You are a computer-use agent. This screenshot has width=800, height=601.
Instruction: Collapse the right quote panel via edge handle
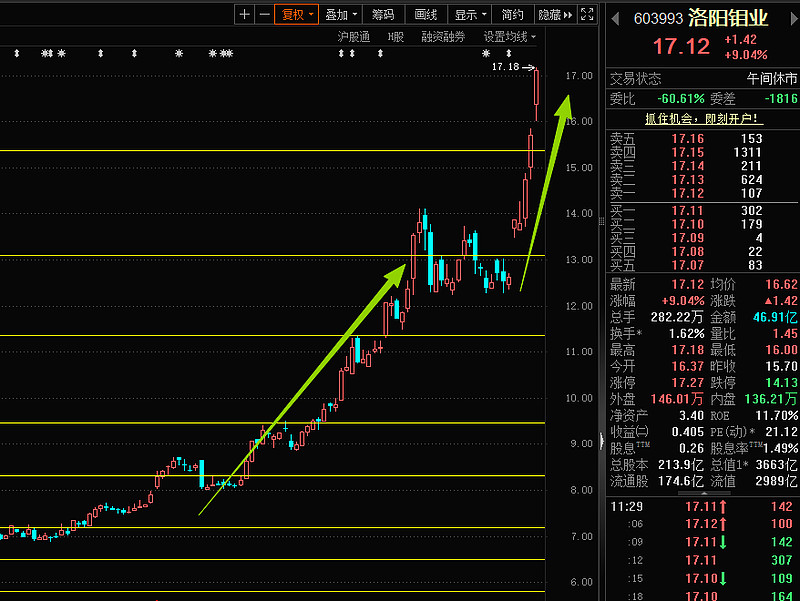(602, 440)
